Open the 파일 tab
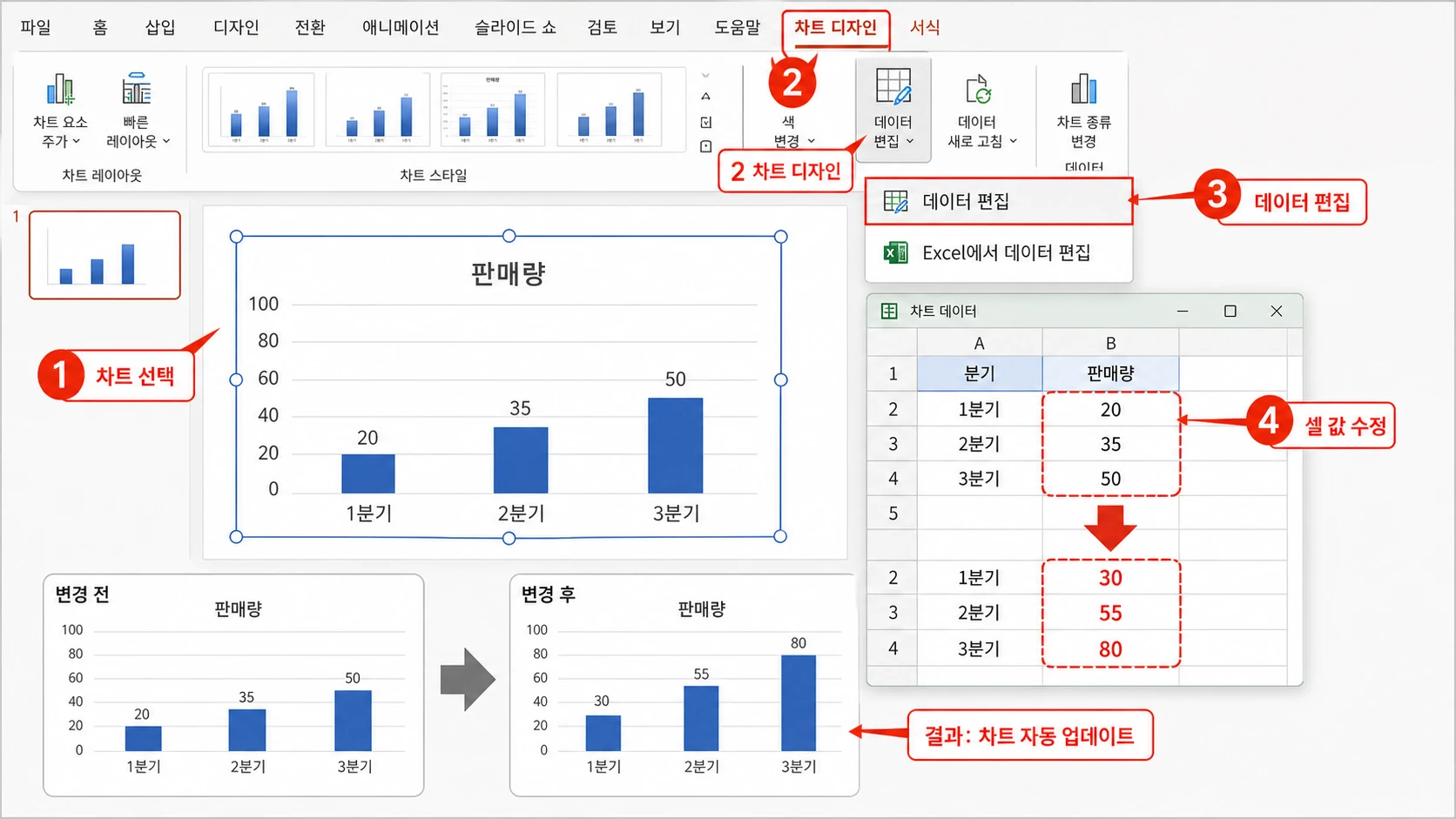This screenshot has height=819, width=1456. [35, 27]
